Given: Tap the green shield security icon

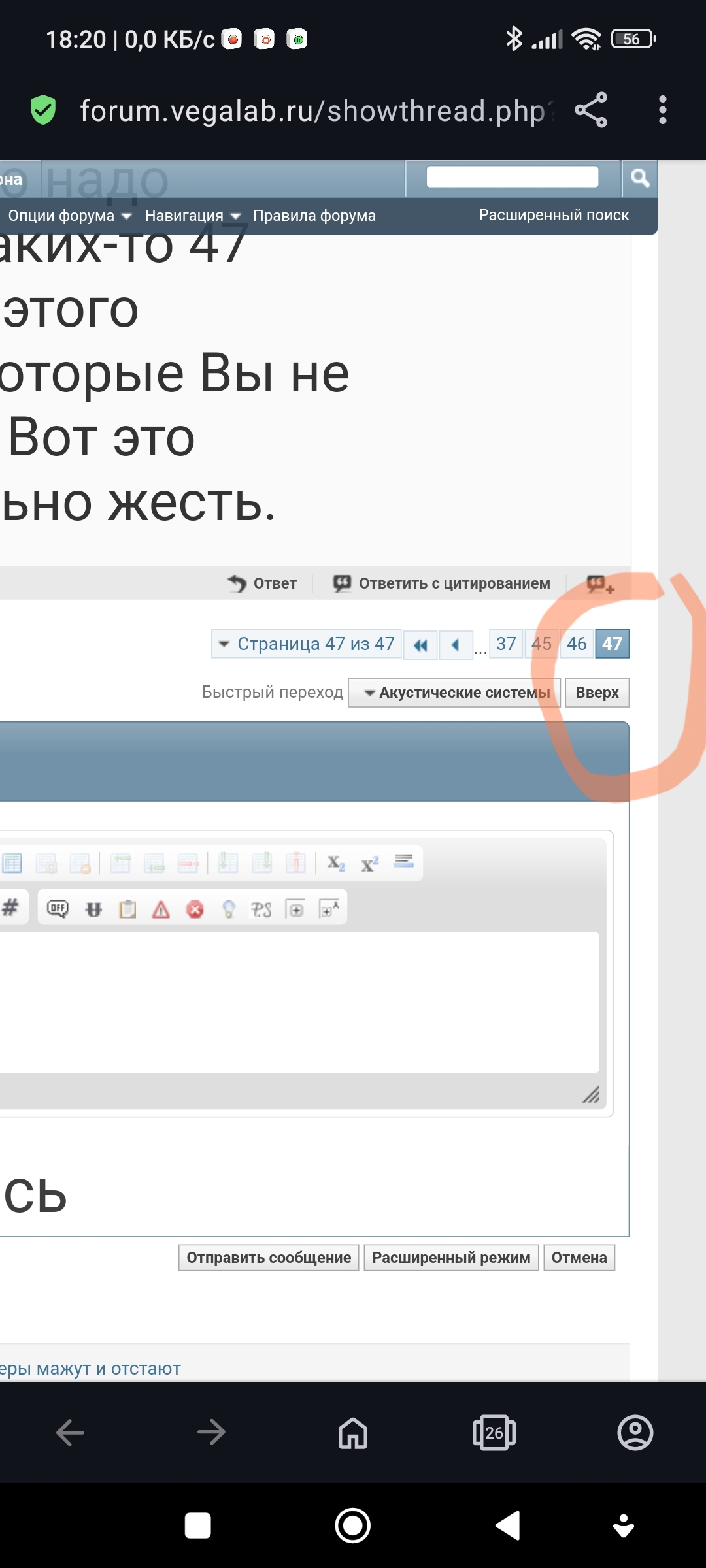Looking at the screenshot, I should click(43, 110).
